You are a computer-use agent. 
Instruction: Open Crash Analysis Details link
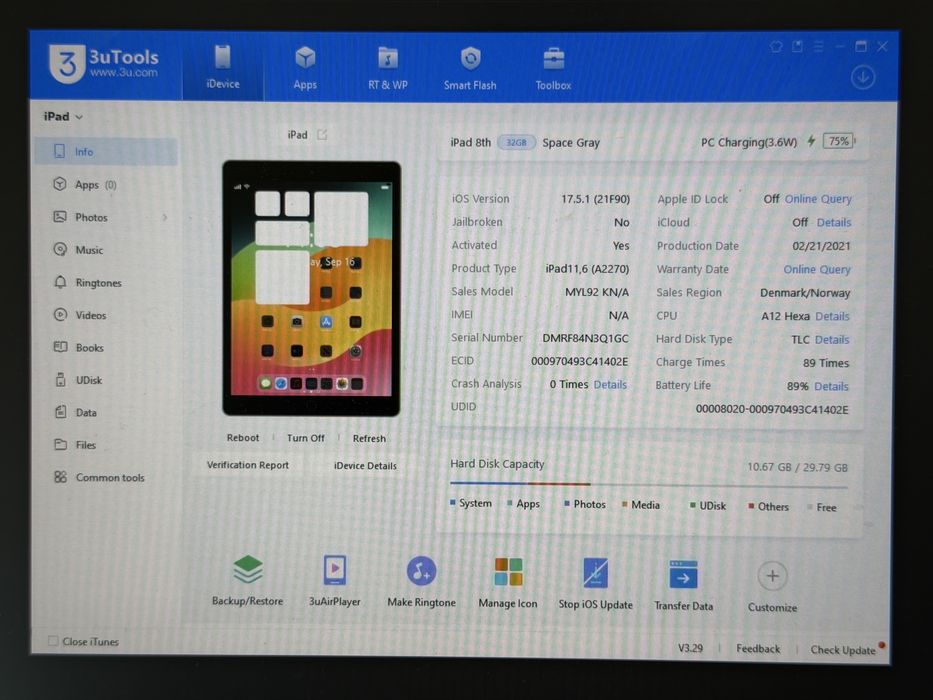click(610, 385)
